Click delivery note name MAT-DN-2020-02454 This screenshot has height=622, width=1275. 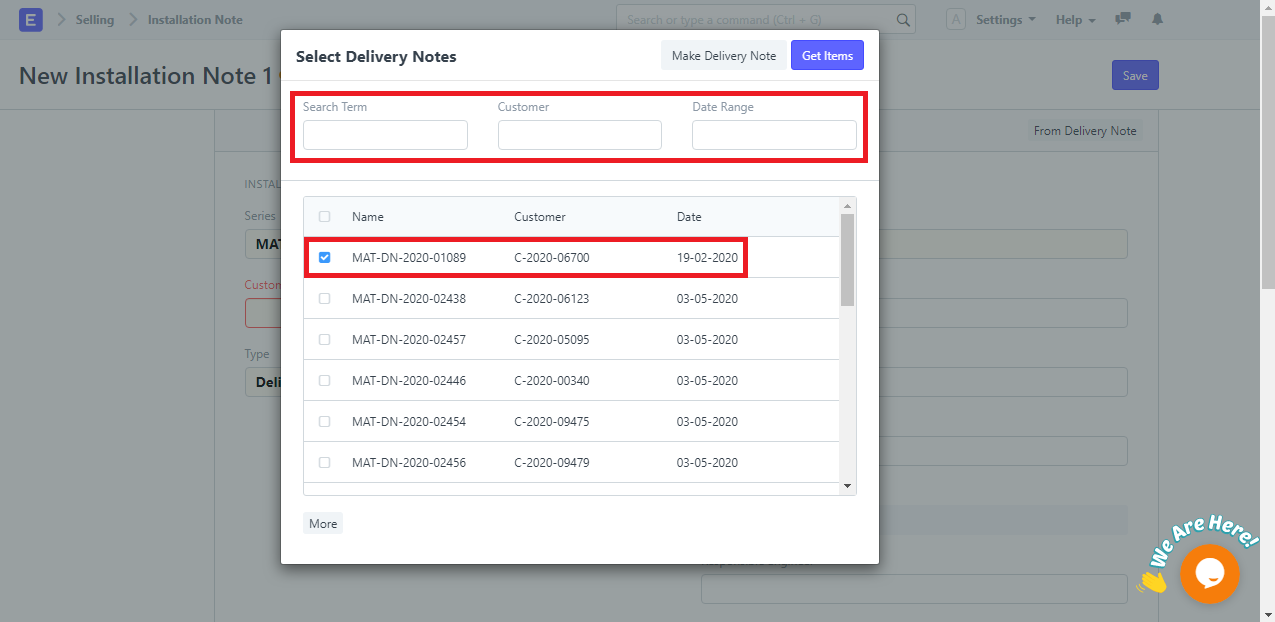tap(409, 422)
